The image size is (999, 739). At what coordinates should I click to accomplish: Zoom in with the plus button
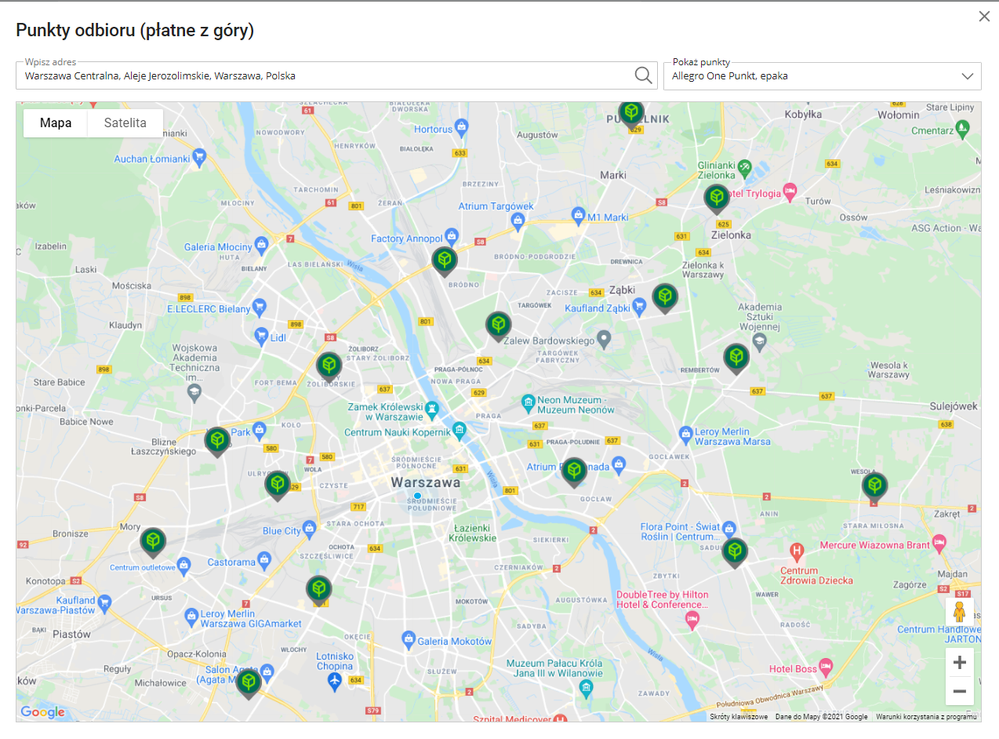coord(959,663)
